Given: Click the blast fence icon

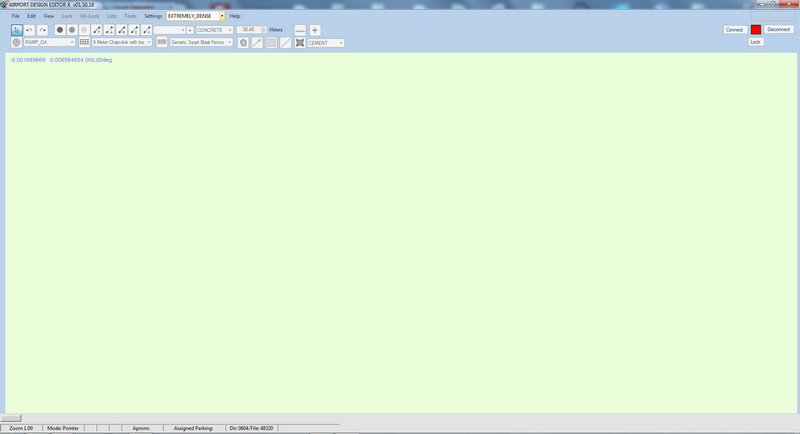Looking at the screenshot, I should (x=161, y=43).
